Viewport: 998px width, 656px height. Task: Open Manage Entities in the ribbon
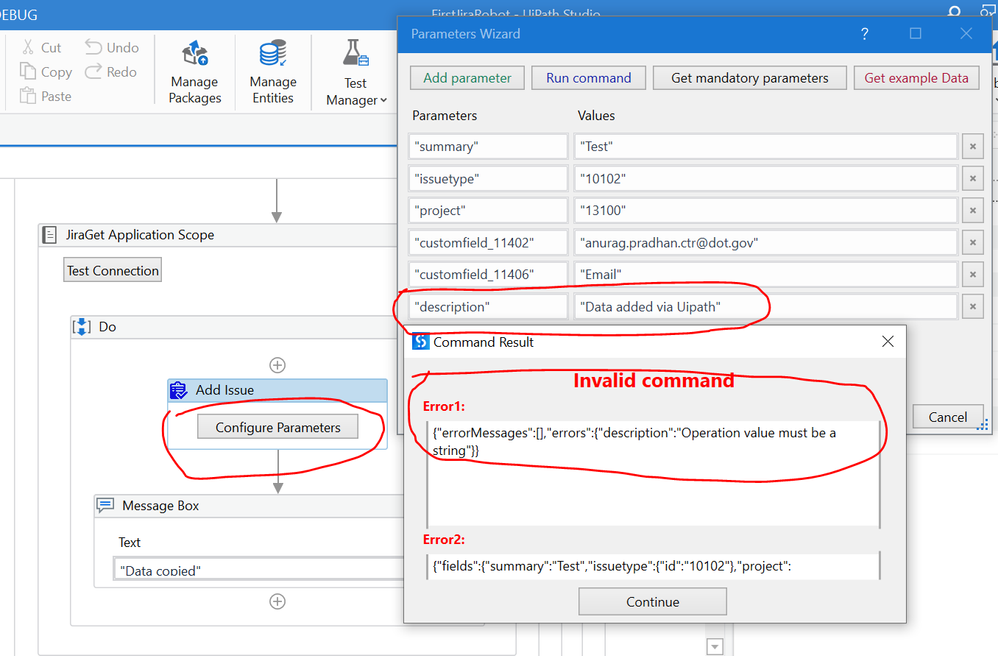tap(273, 72)
